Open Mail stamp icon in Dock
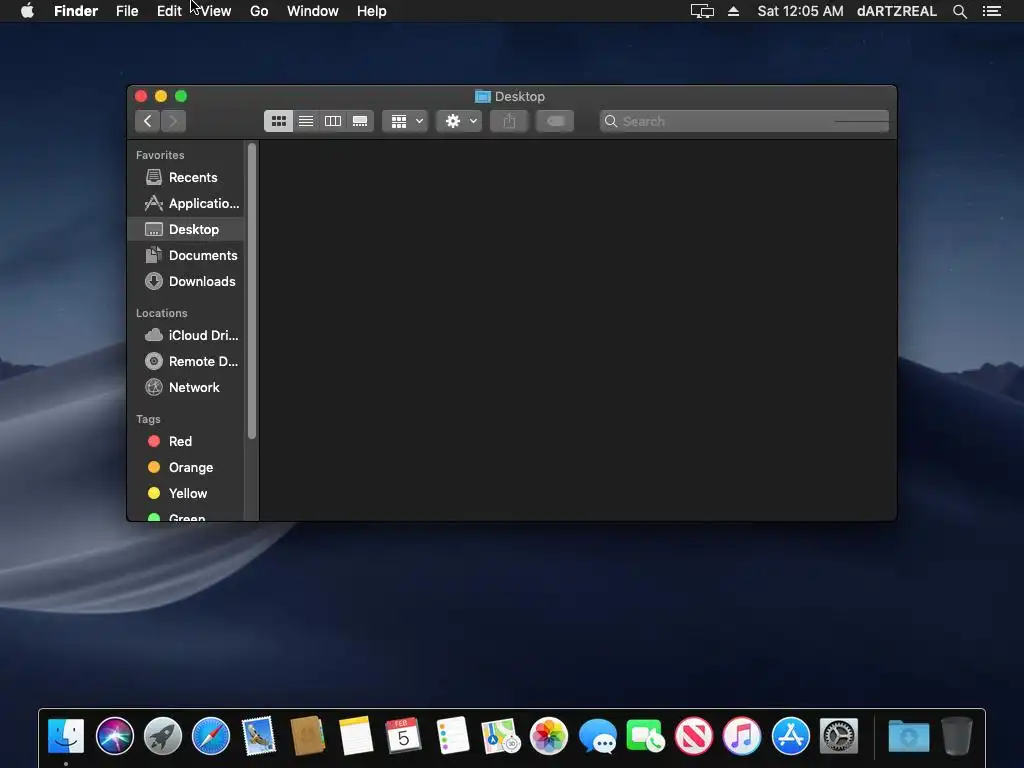This screenshot has width=1024, height=768. 259,736
